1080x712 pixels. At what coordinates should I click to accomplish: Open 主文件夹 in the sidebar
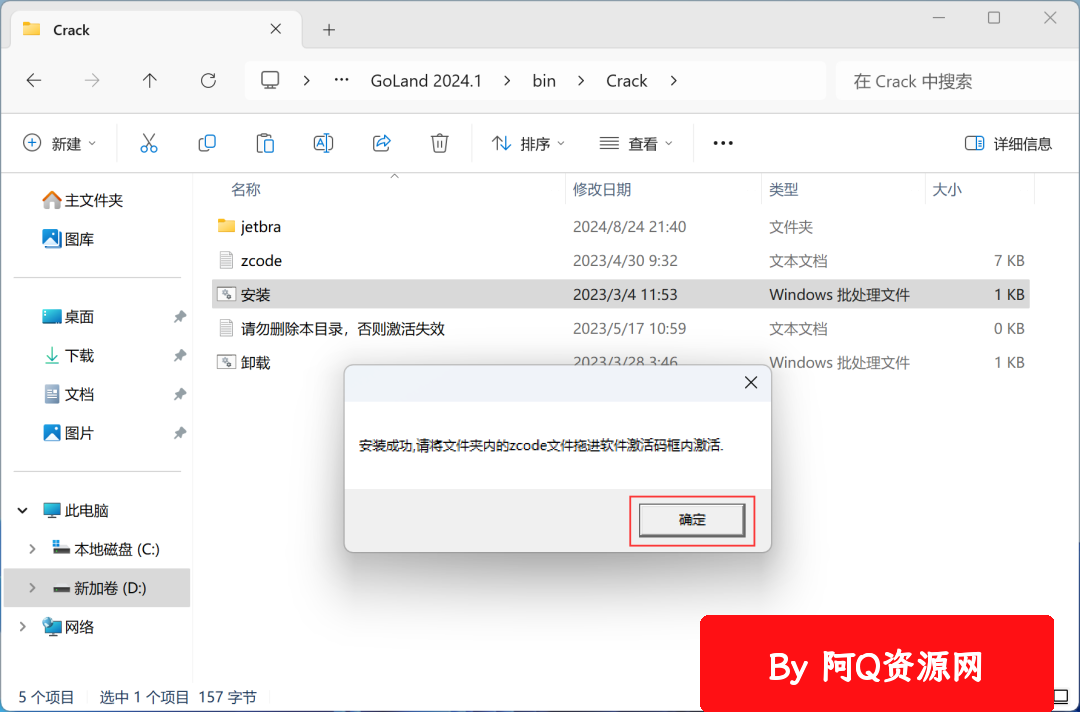pos(83,200)
